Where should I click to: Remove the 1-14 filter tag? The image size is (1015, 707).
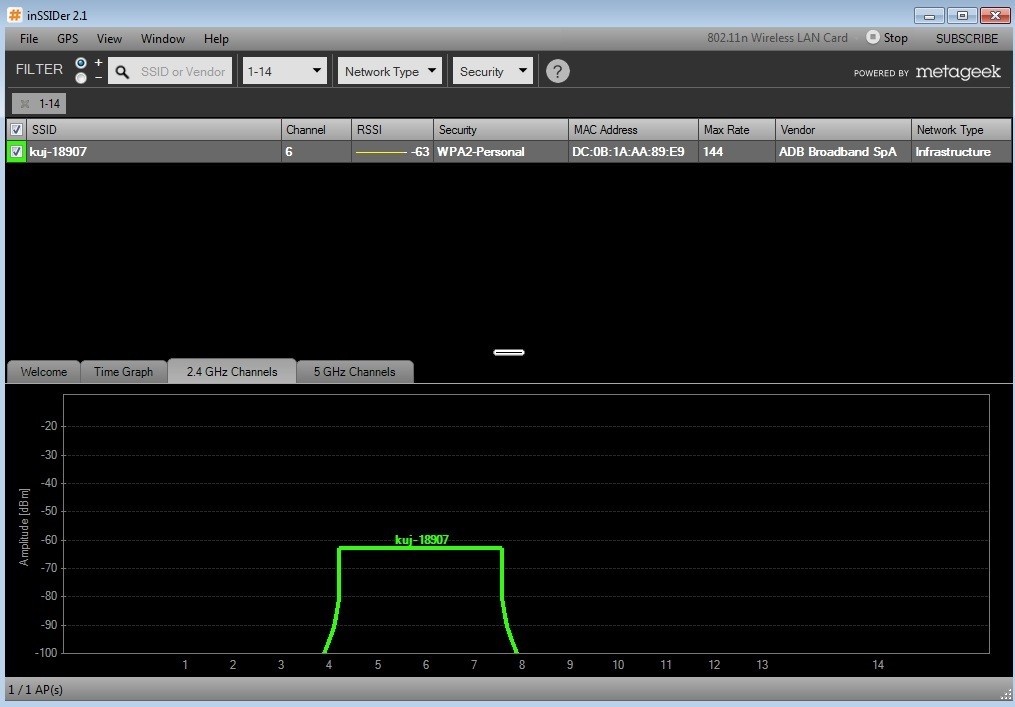pyautogui.click(x=25, y=104)
